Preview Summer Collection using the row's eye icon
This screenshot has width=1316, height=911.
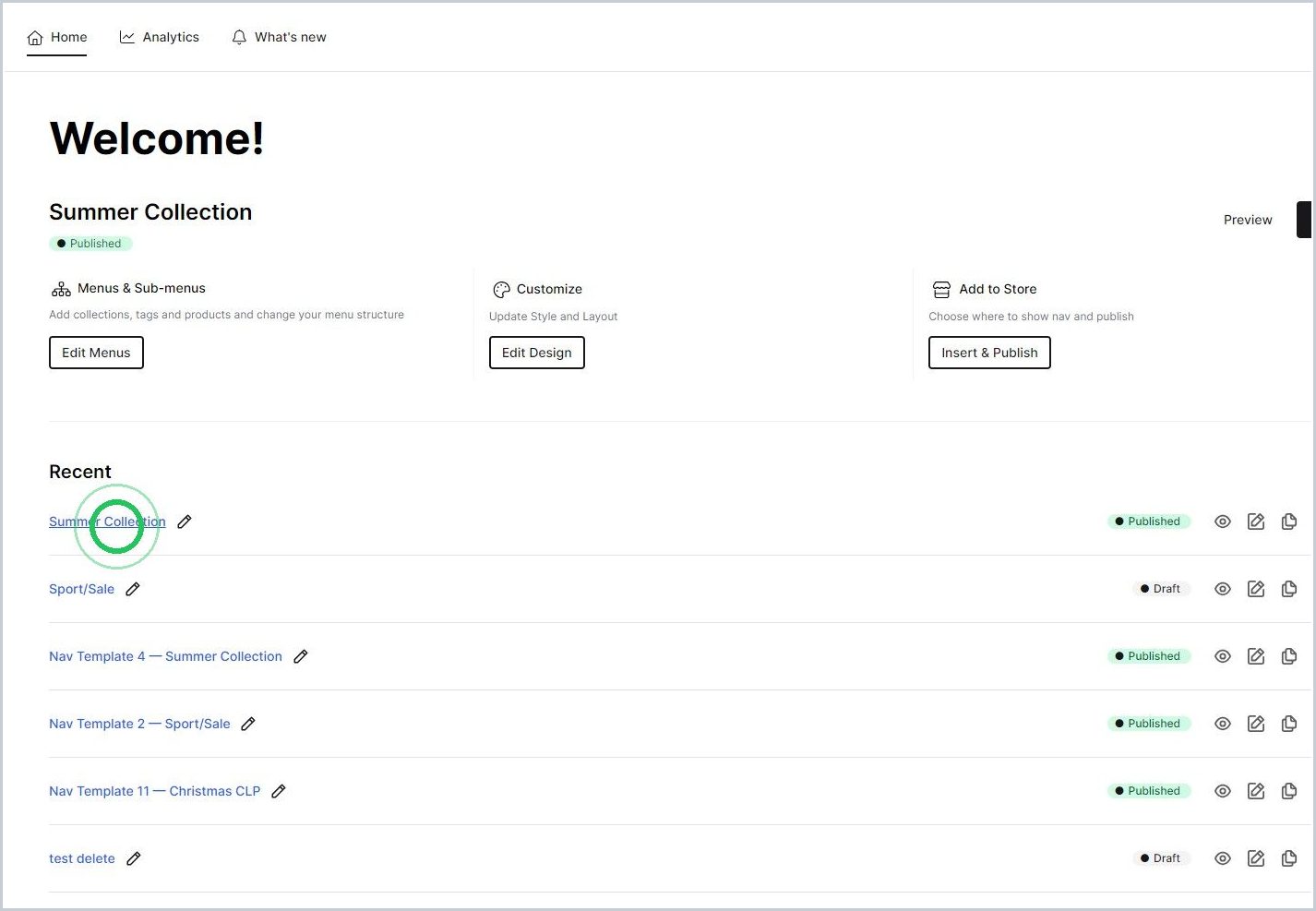[1223, 521]
